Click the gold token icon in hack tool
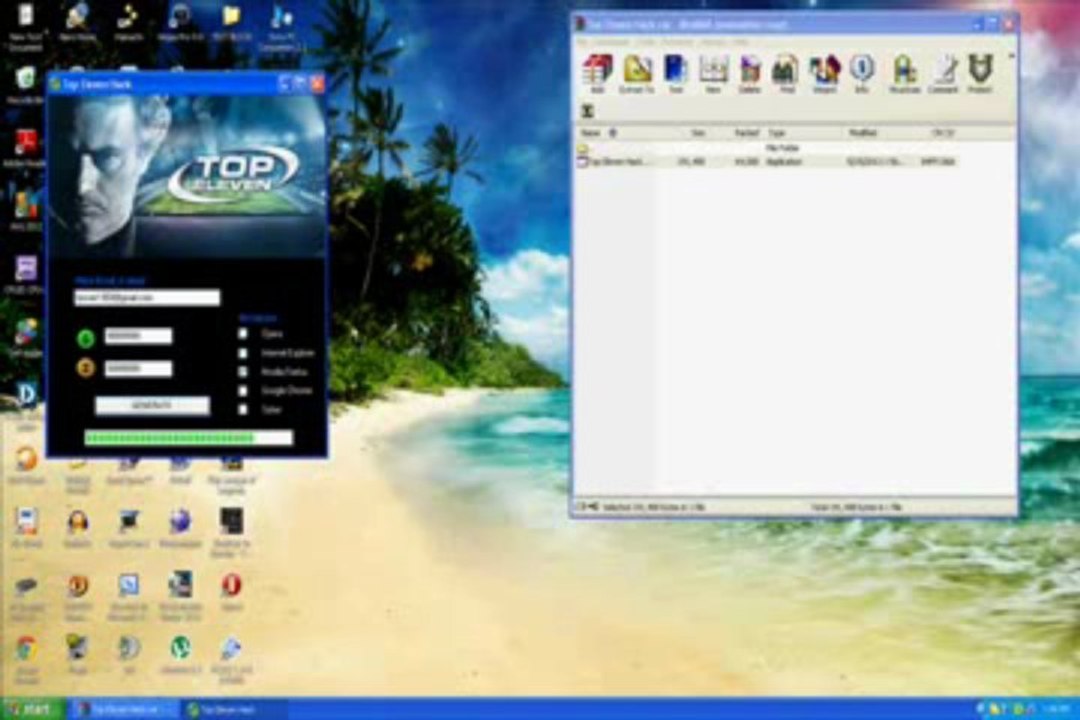1080x720 pixels. 85,369
